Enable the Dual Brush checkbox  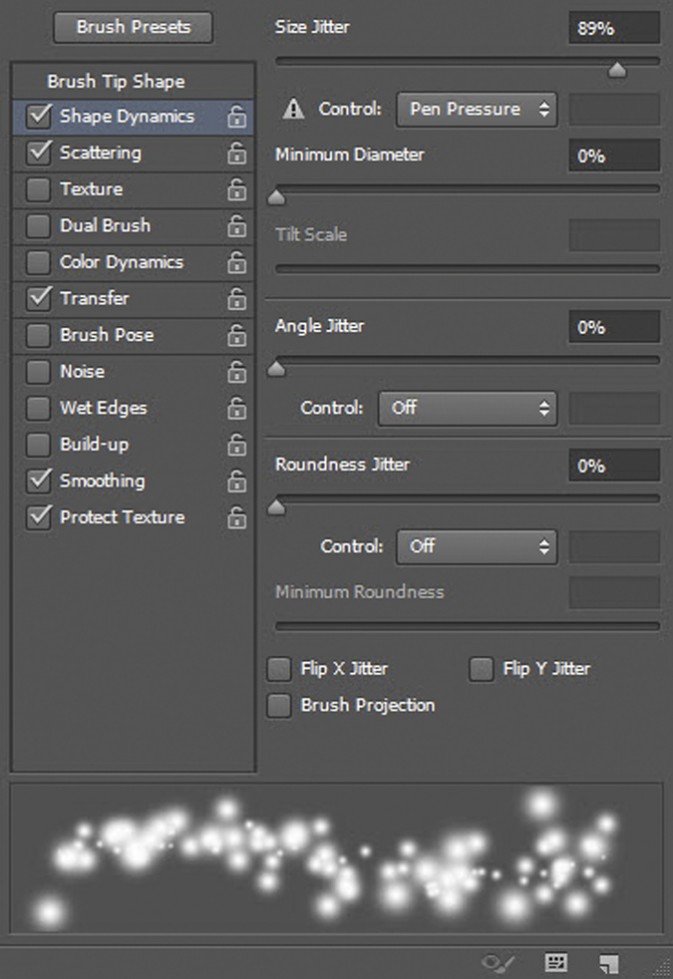coord(38,226)
